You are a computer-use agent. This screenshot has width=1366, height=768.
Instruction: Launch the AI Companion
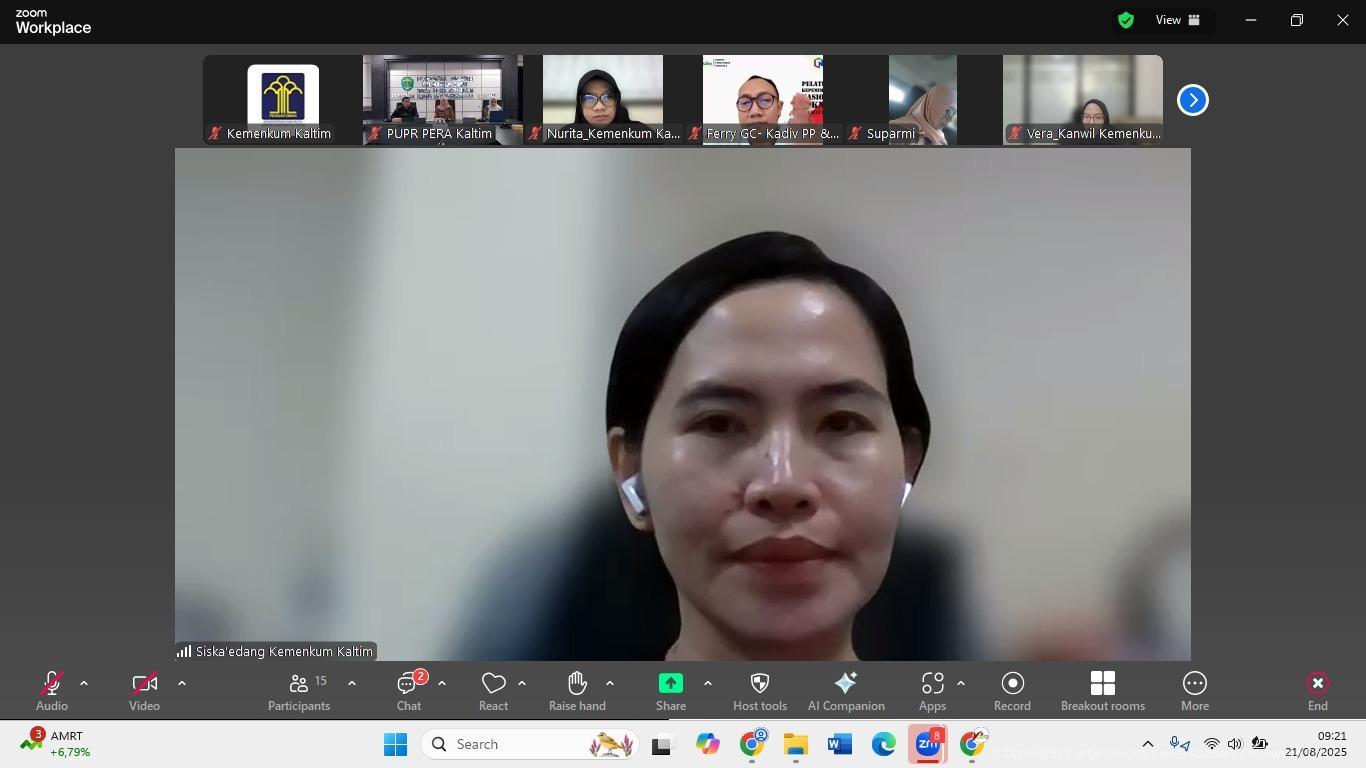tap(846, 690)
